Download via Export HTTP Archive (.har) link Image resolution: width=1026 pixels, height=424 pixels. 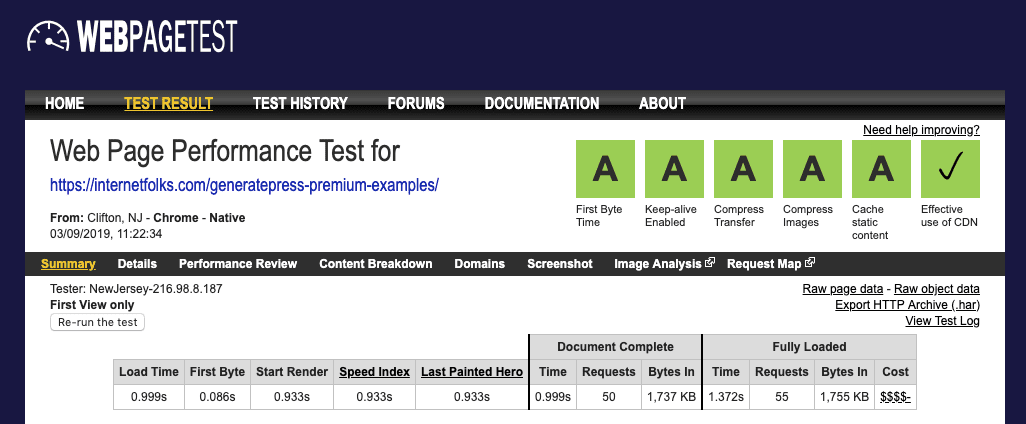(907, 305)
